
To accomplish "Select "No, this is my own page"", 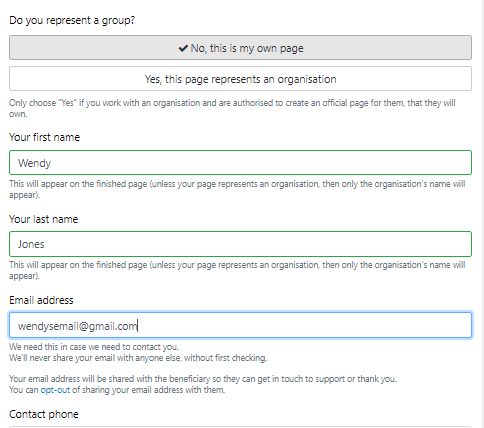I will pos(240,48).
